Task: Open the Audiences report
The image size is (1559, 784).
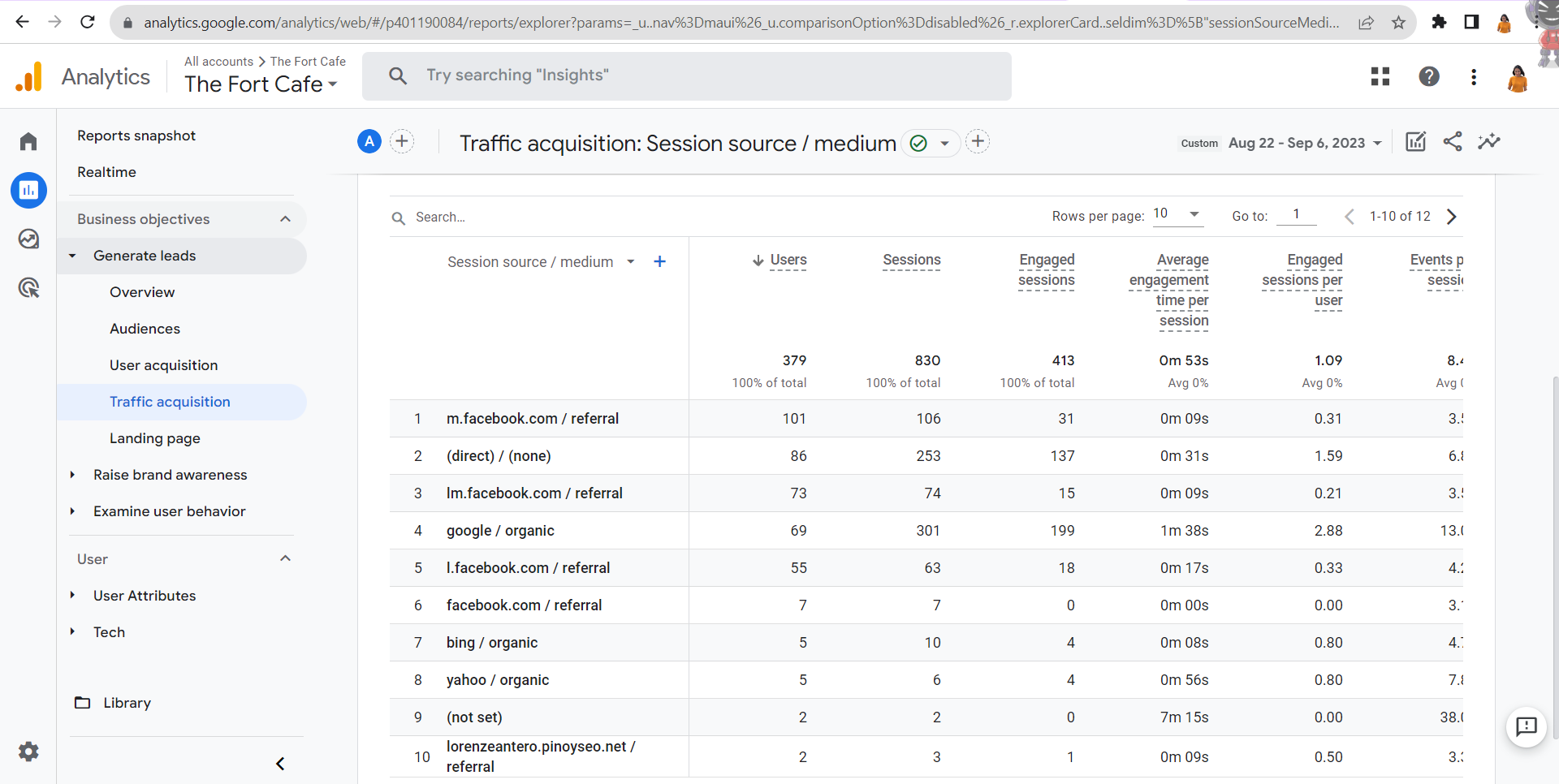Action: click(x=145, y=329)
